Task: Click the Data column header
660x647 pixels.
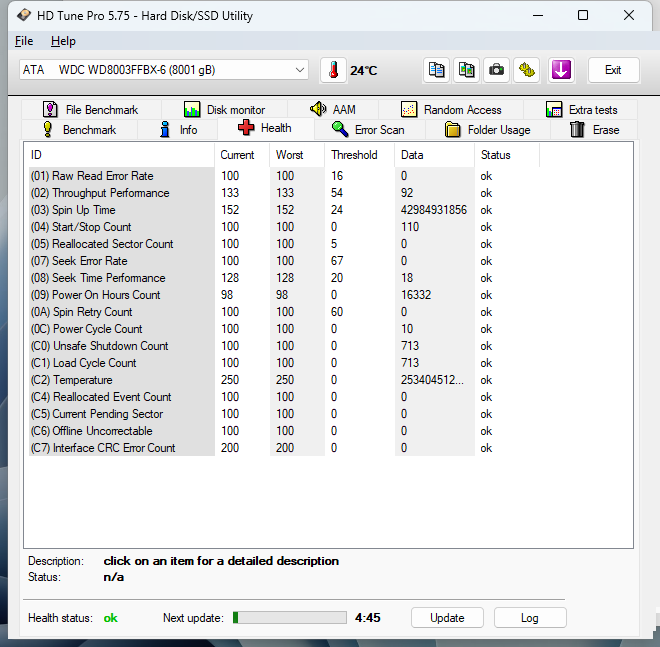Action: 434,155
